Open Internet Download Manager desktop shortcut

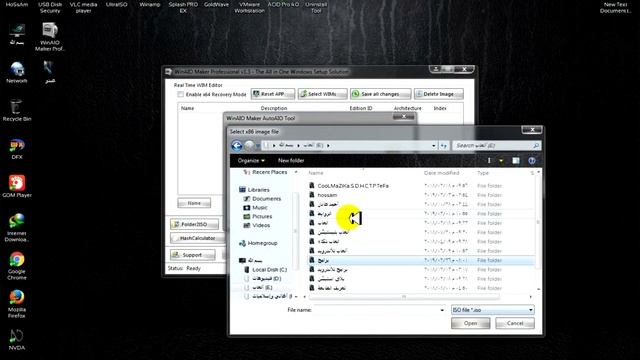(17, 228)
